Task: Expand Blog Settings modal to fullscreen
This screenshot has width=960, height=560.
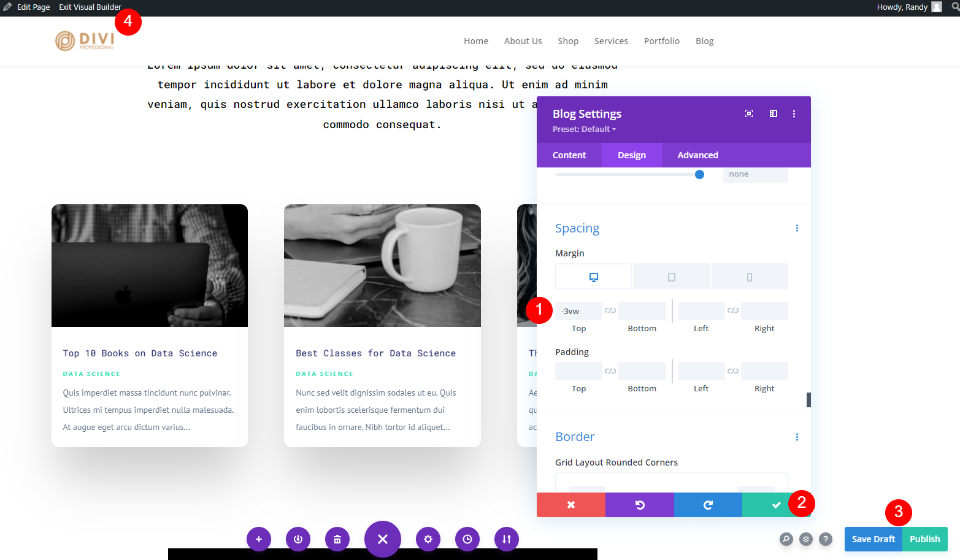Action: [x=748, y=114]
